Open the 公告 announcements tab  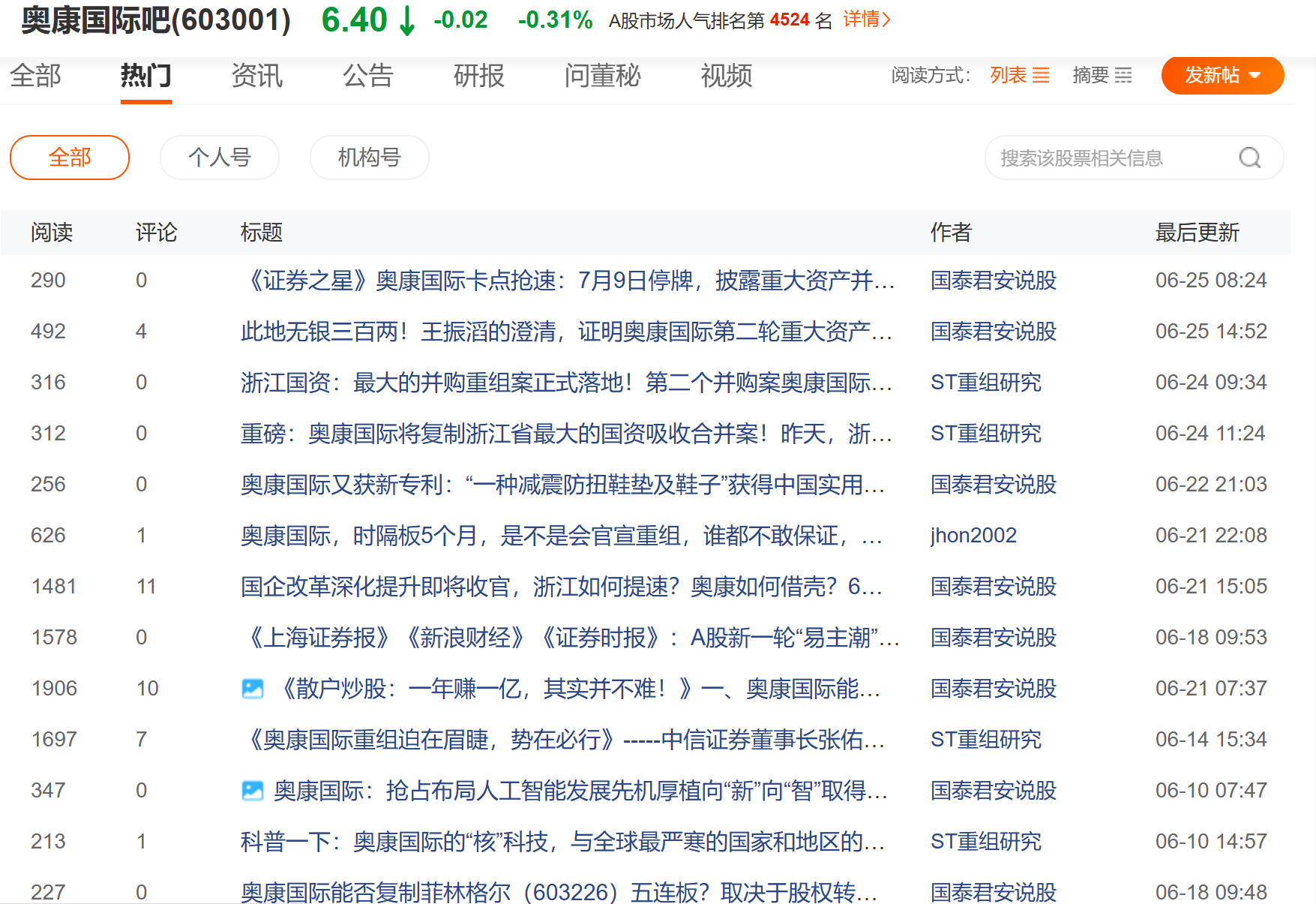point(367,76)
